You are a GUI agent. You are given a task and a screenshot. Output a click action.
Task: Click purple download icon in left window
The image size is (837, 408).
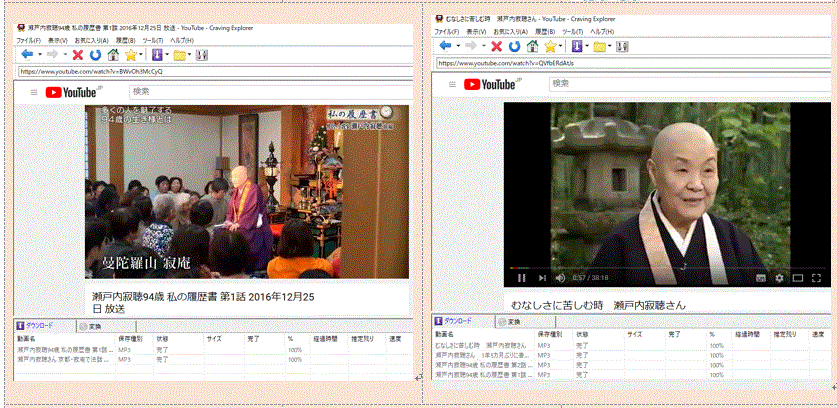156,54
